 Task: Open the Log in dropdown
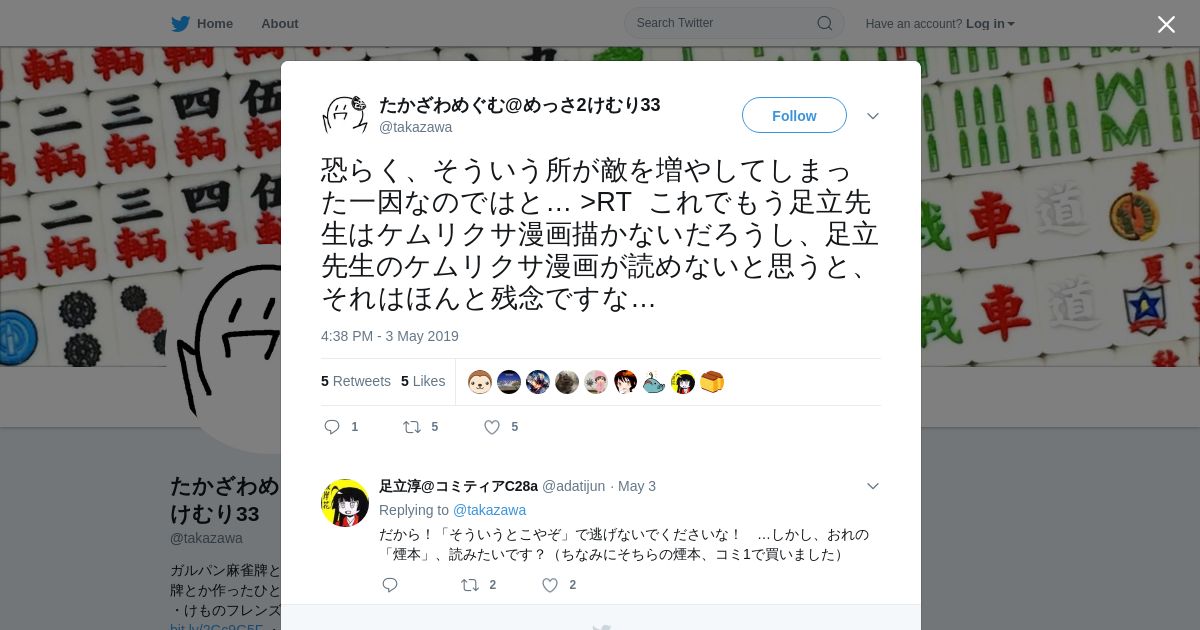click(990, 23)
